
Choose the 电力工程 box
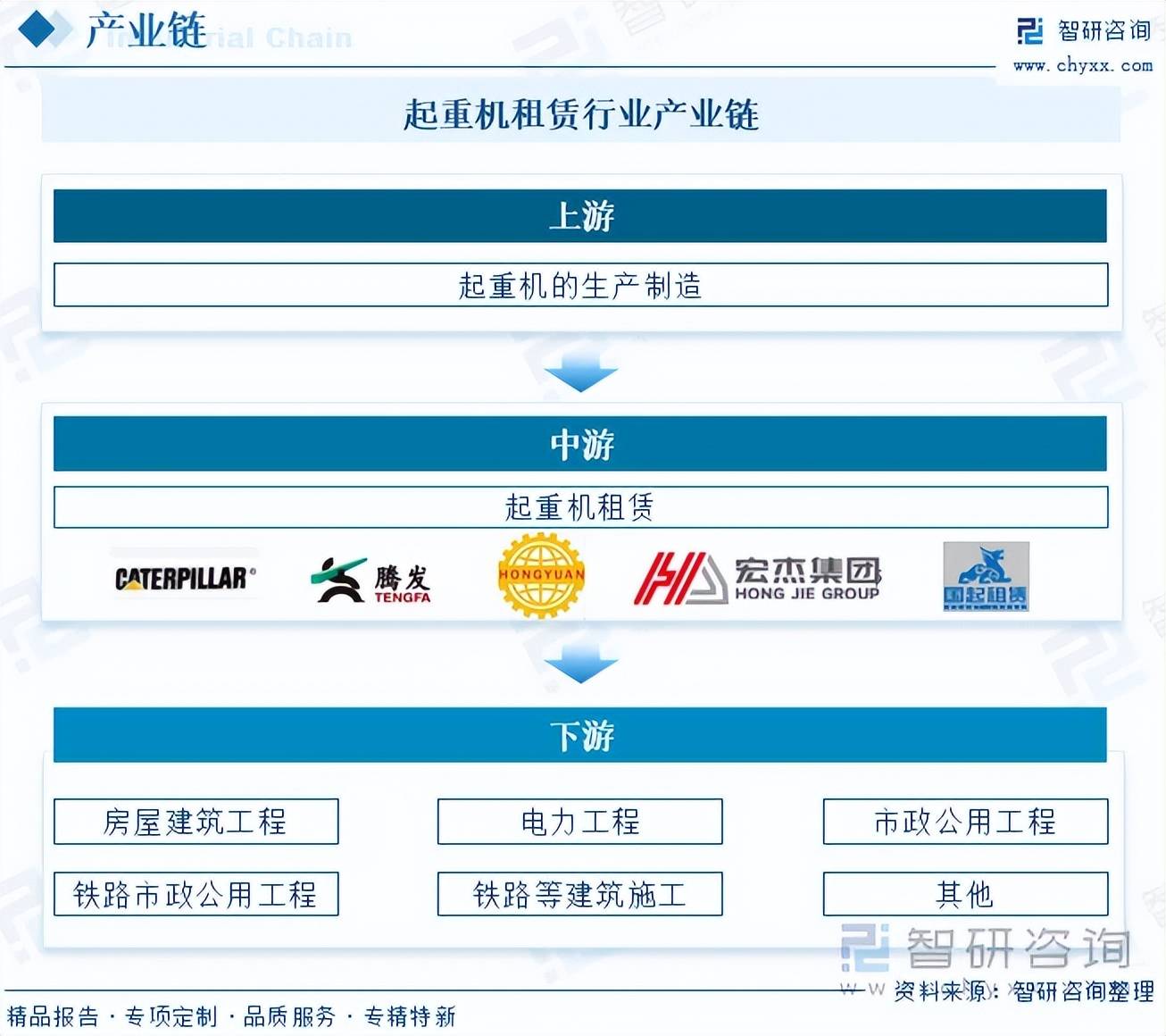pos(579,822)
